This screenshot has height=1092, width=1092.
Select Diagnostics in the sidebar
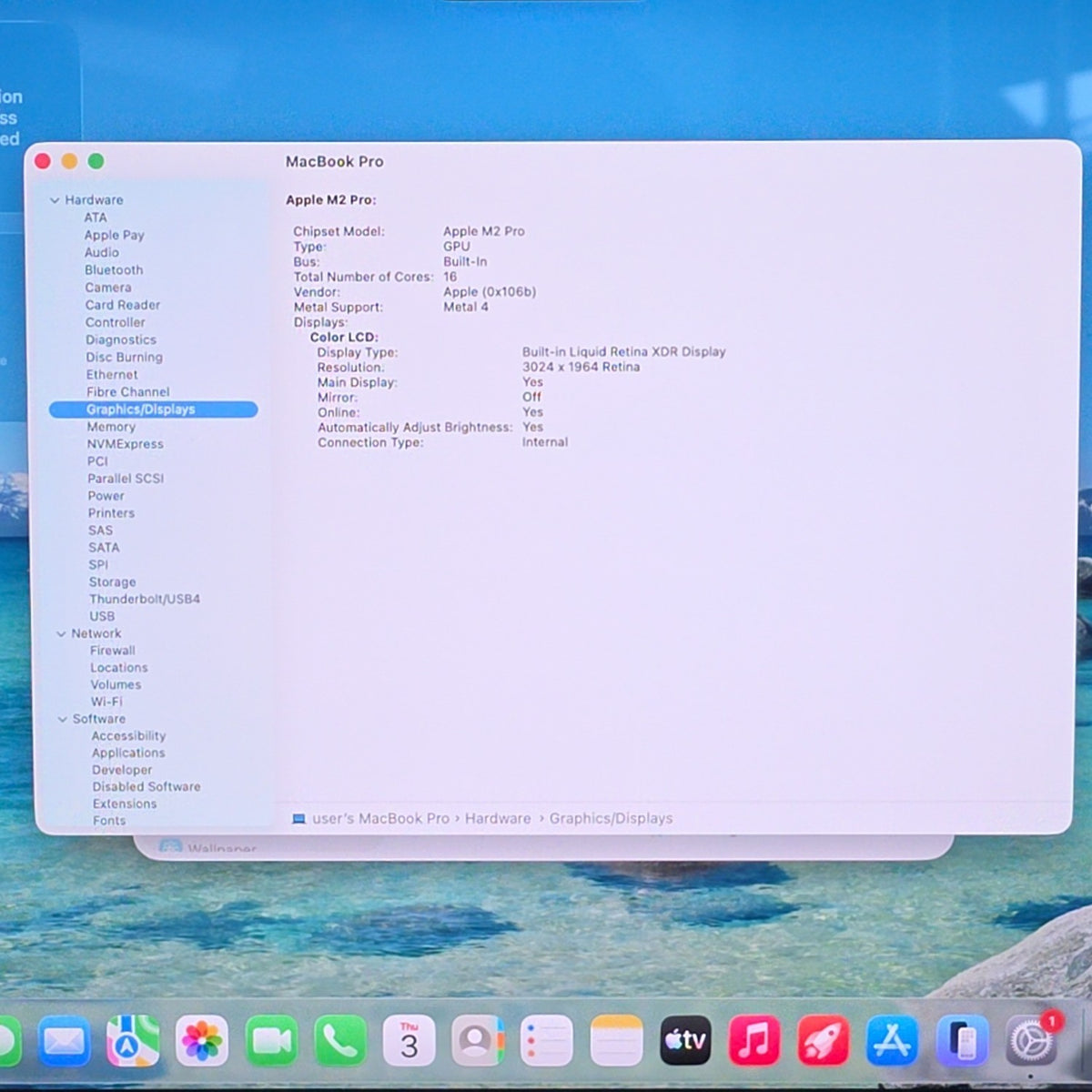click(x=121, y=339)
